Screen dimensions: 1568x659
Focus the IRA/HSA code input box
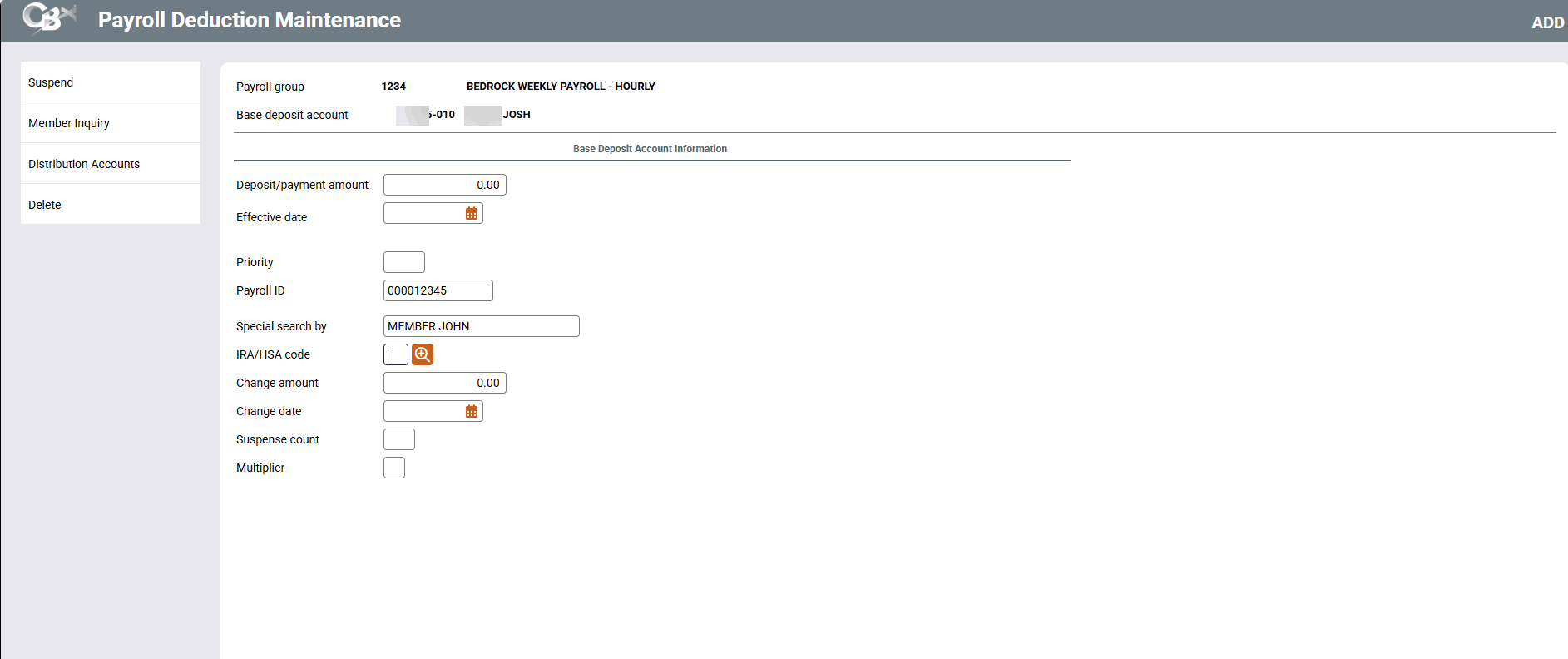pyautogui.click(x=396, y=355)
